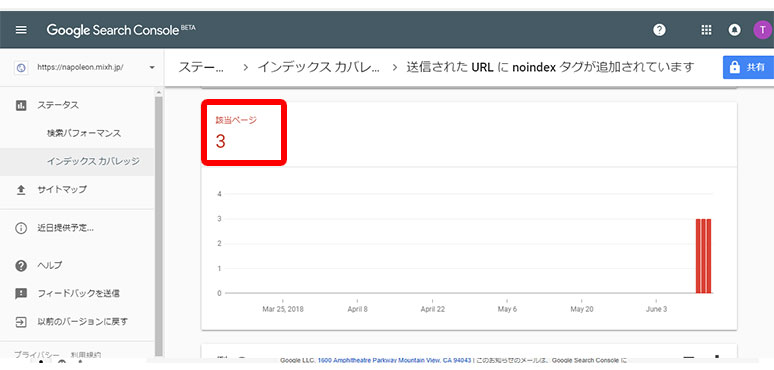
Task: Click the blue 共有 share button
Action: pos(748,68)
